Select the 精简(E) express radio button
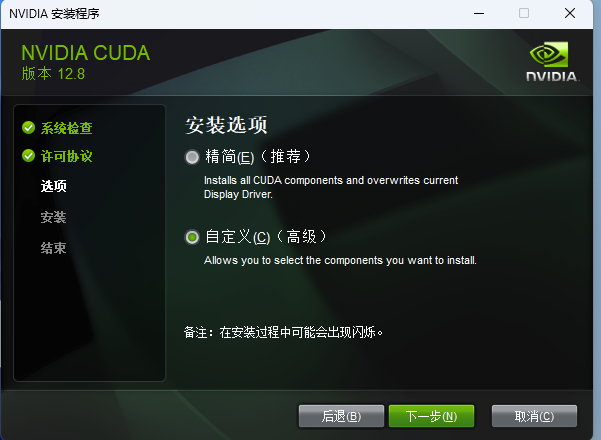 point(192,157)
